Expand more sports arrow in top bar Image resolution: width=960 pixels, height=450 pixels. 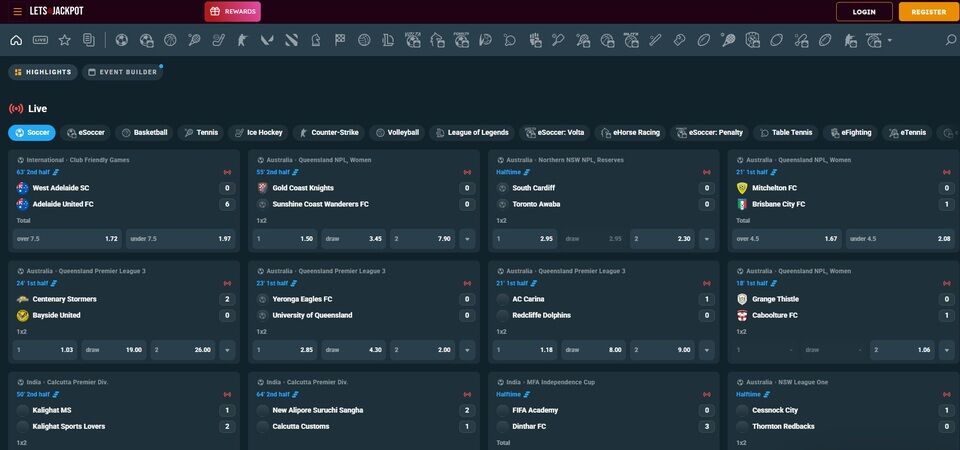[889, 41]
